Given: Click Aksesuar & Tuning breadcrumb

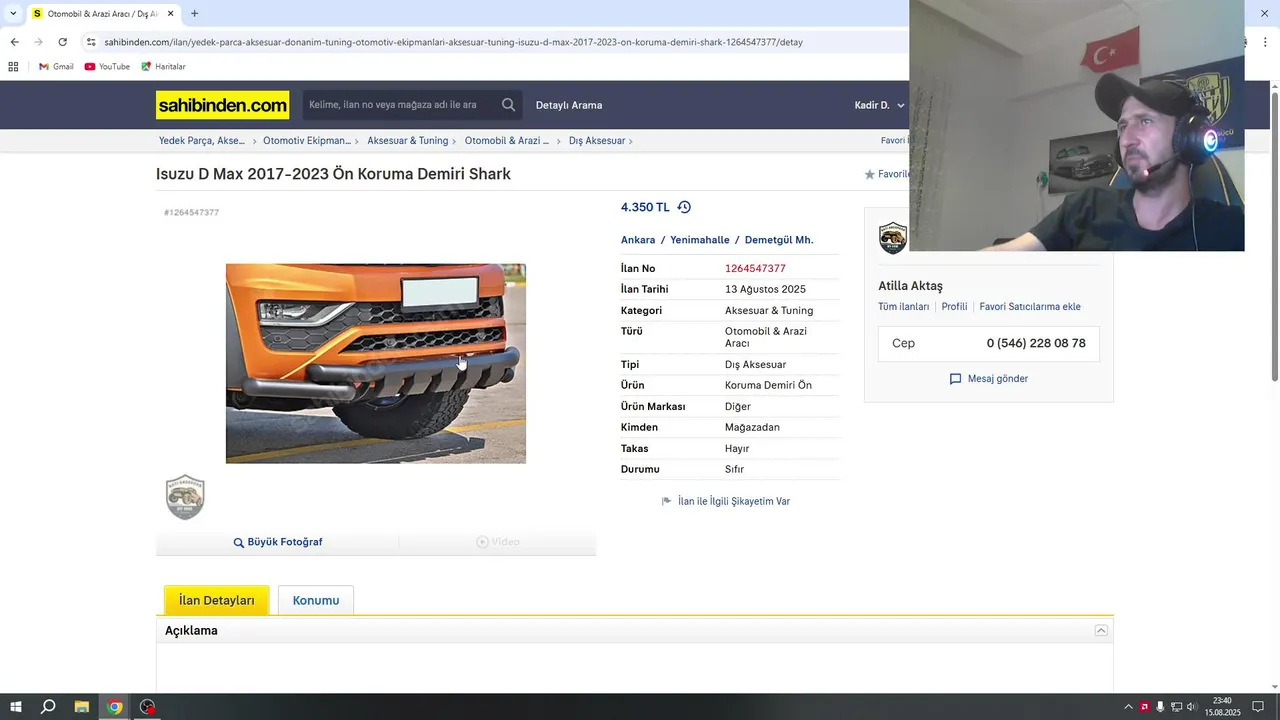Looking at the screenshot, I should (x=407, y=141).
